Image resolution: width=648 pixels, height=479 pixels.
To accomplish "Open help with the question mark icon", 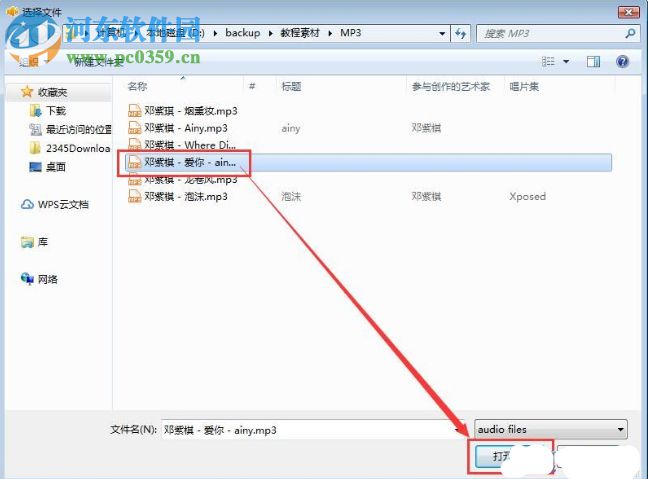I will point(622,62).
